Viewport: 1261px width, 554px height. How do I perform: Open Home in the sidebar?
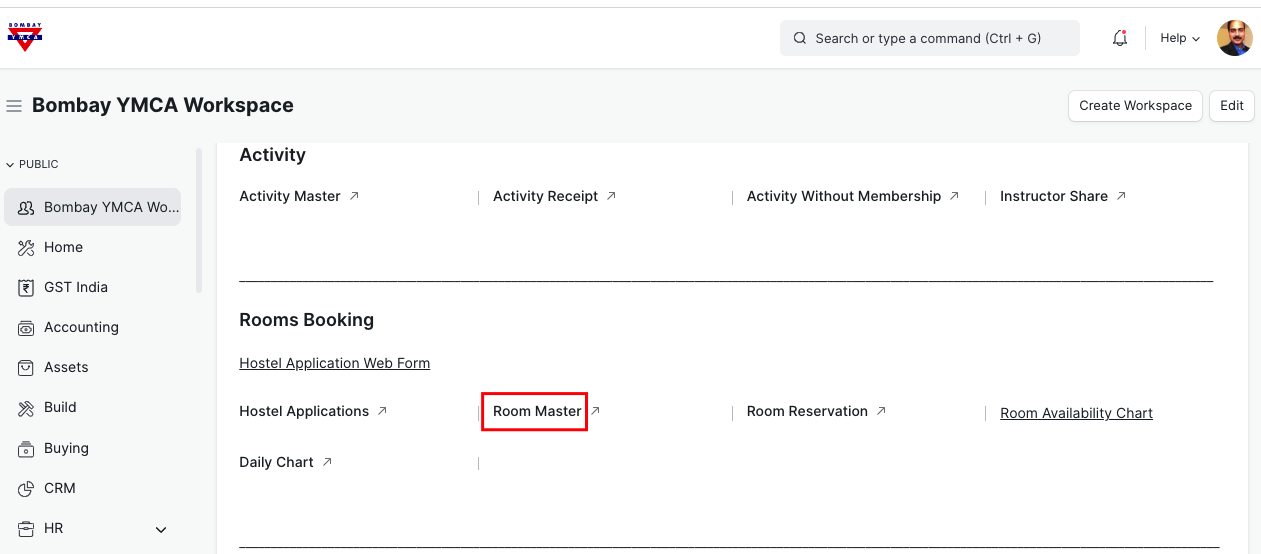(x=63, y=247)
